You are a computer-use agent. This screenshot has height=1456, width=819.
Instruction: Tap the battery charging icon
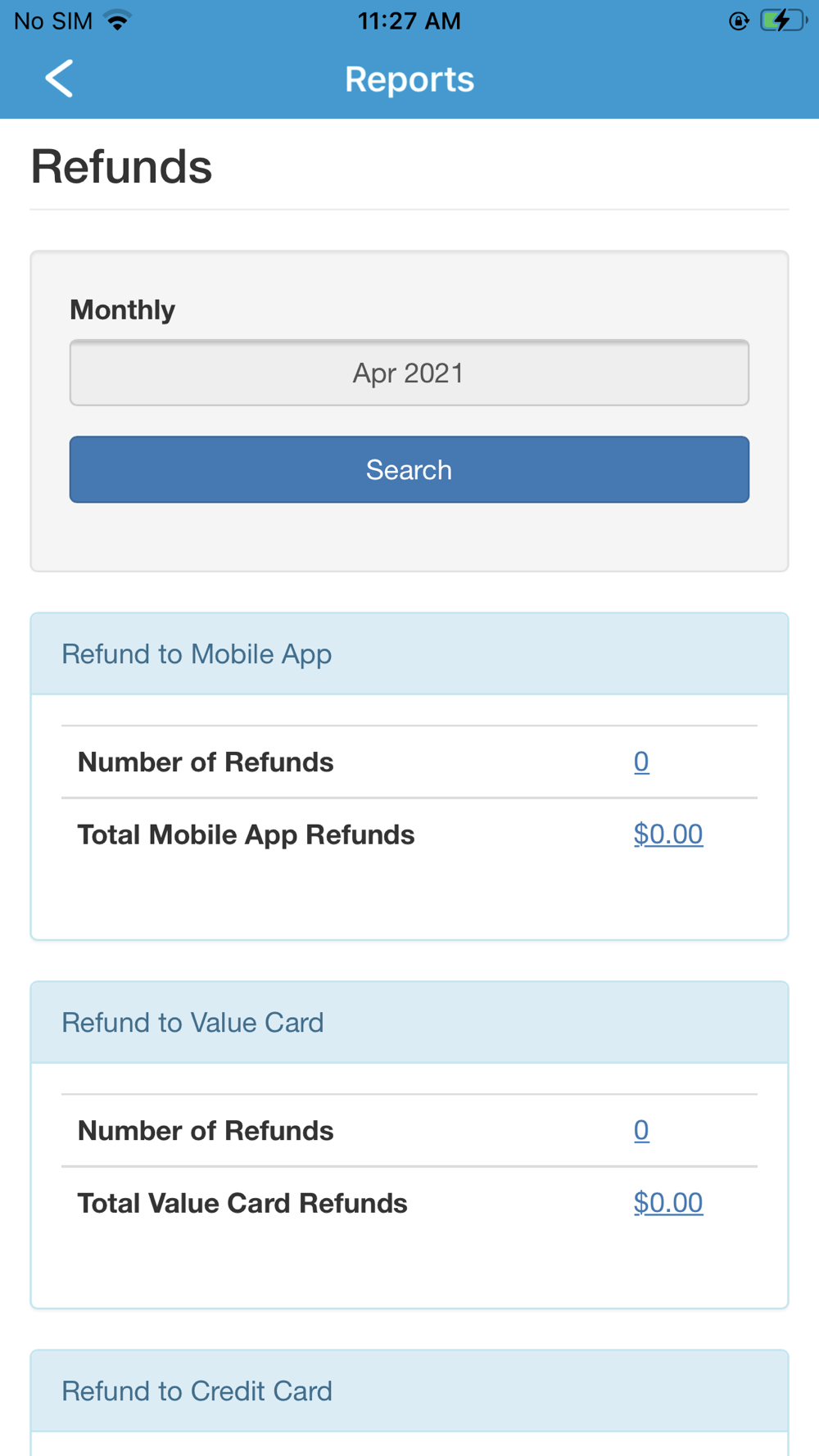tap(781, 20)
